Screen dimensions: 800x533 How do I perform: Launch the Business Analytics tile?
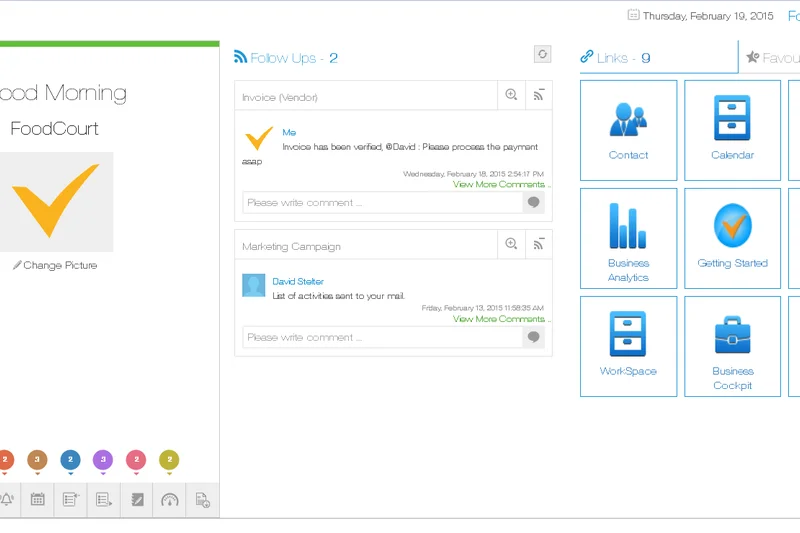[628, 238]
